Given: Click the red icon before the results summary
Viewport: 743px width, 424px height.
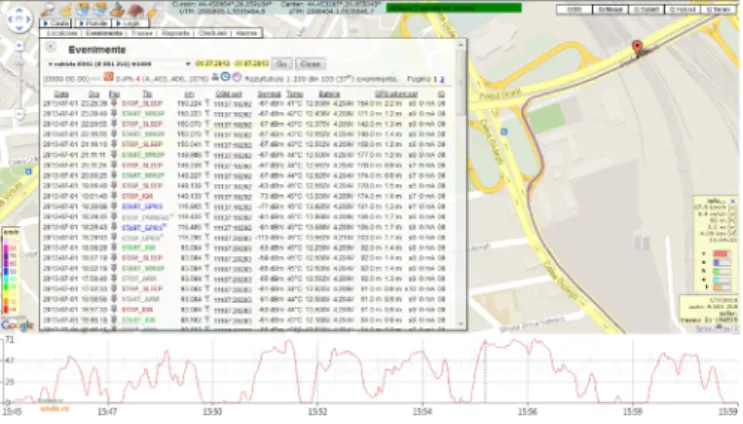Looking at the screenshot, I should (109, 77).
